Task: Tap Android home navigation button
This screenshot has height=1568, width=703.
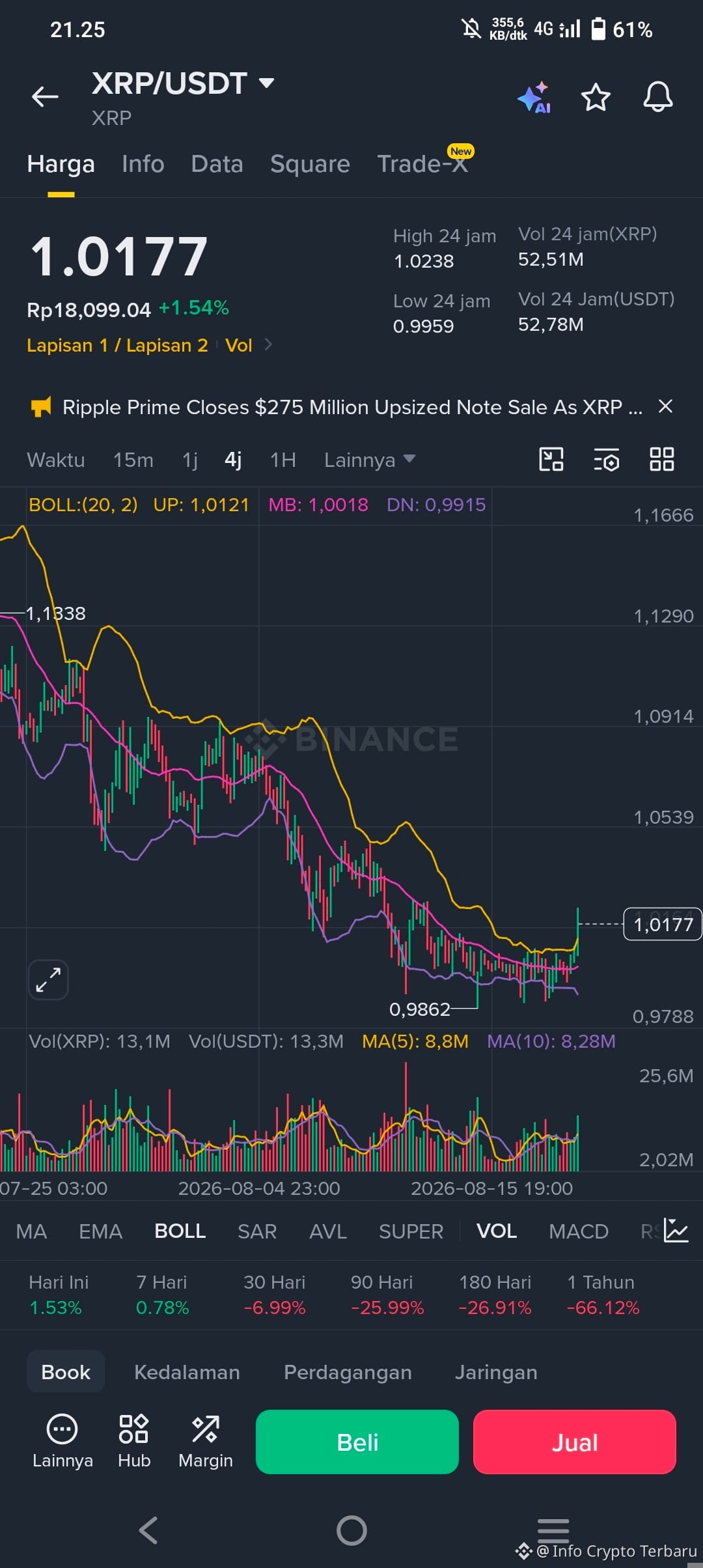Action: (351, 1530)
